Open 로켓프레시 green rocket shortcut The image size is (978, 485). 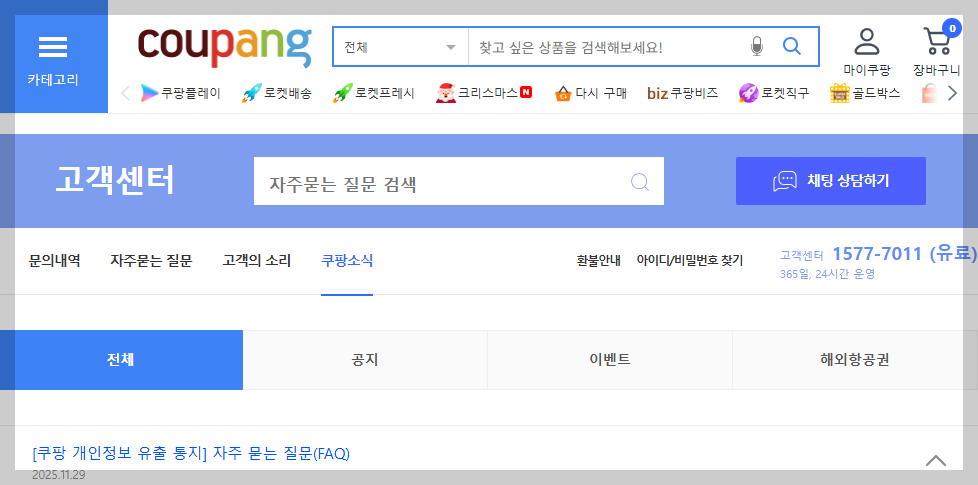point(374,94)
